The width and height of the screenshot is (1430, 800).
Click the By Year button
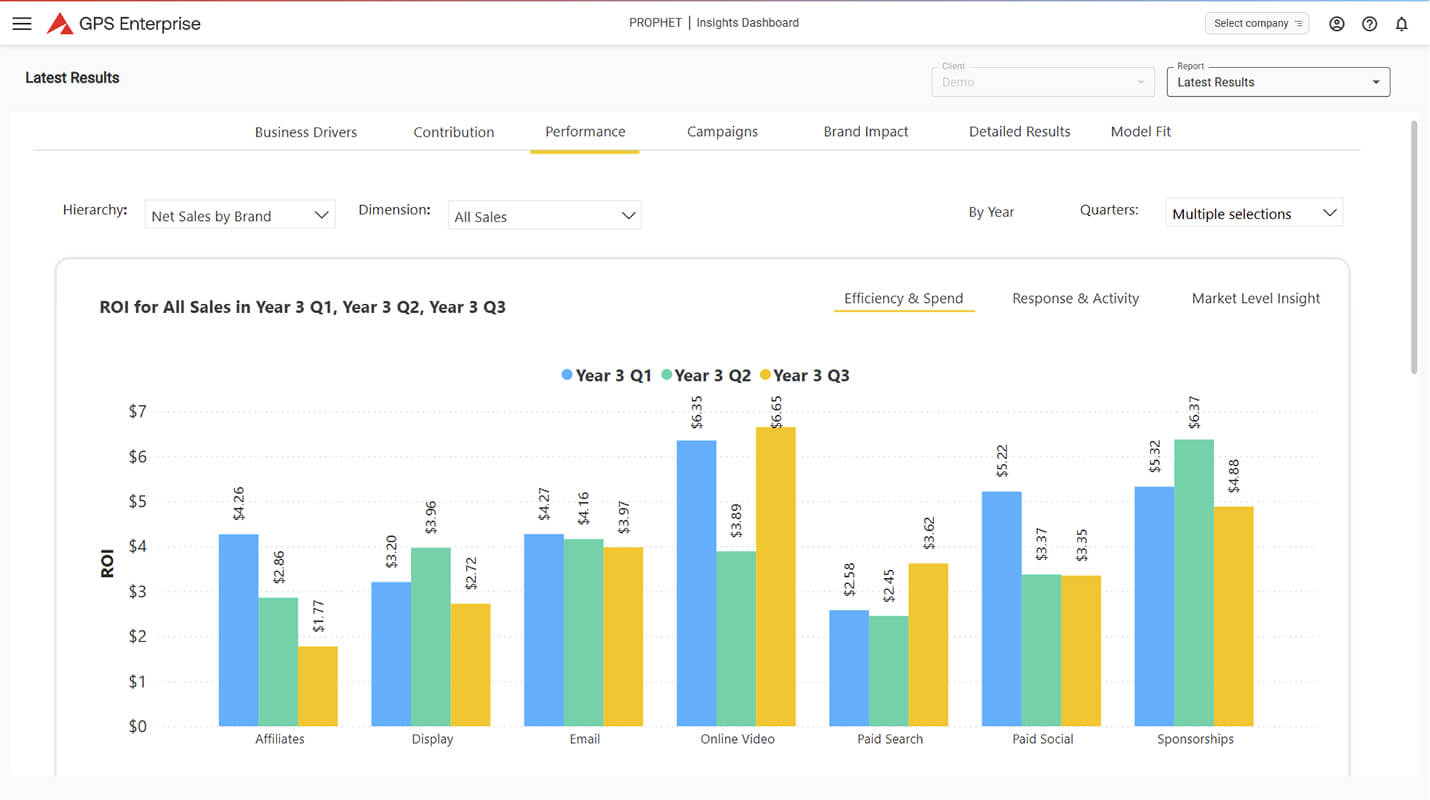(x=991, y=212)
